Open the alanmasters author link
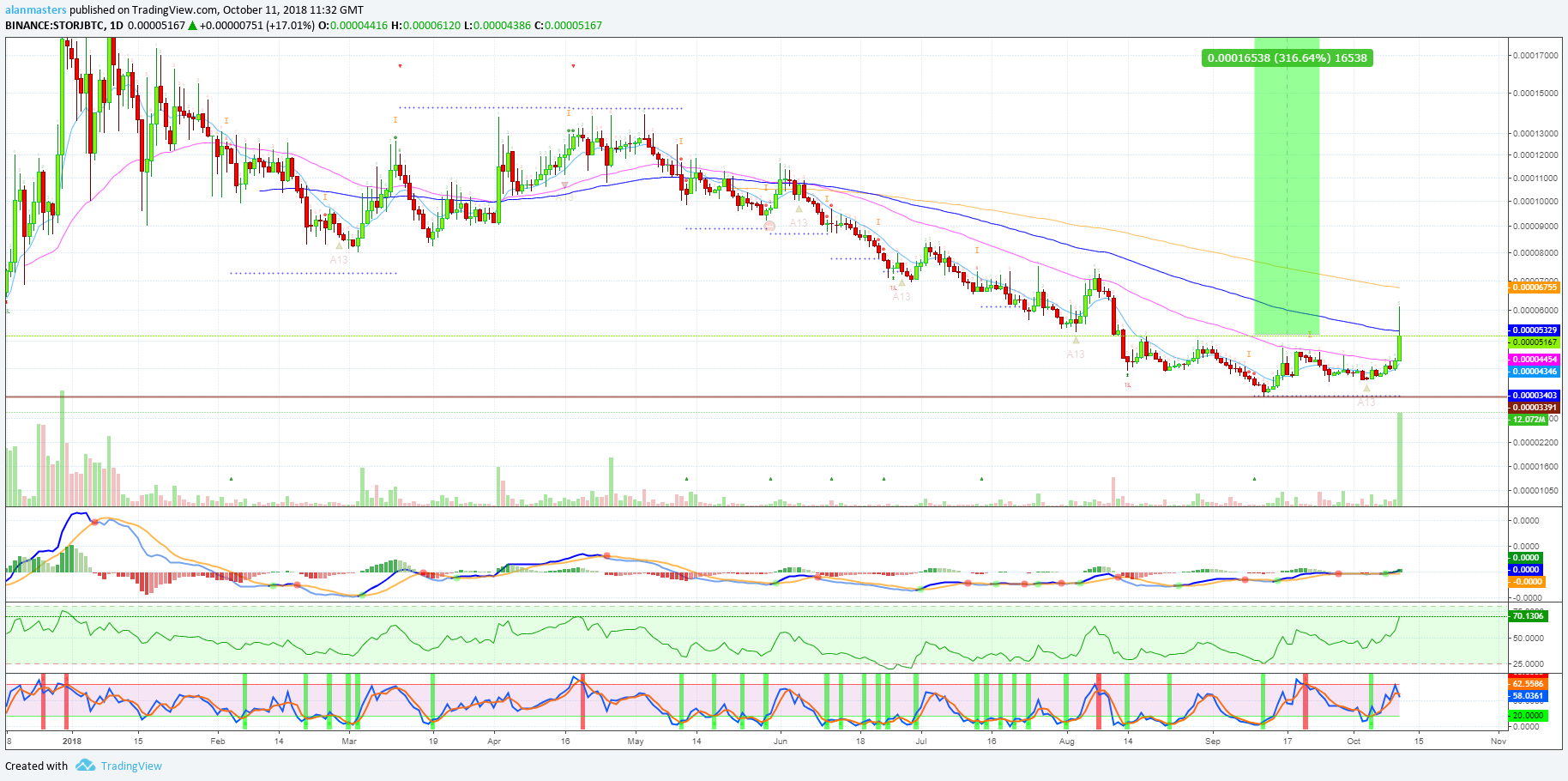Viewport: 1568px width, 781px height. [x=36, y=10]
